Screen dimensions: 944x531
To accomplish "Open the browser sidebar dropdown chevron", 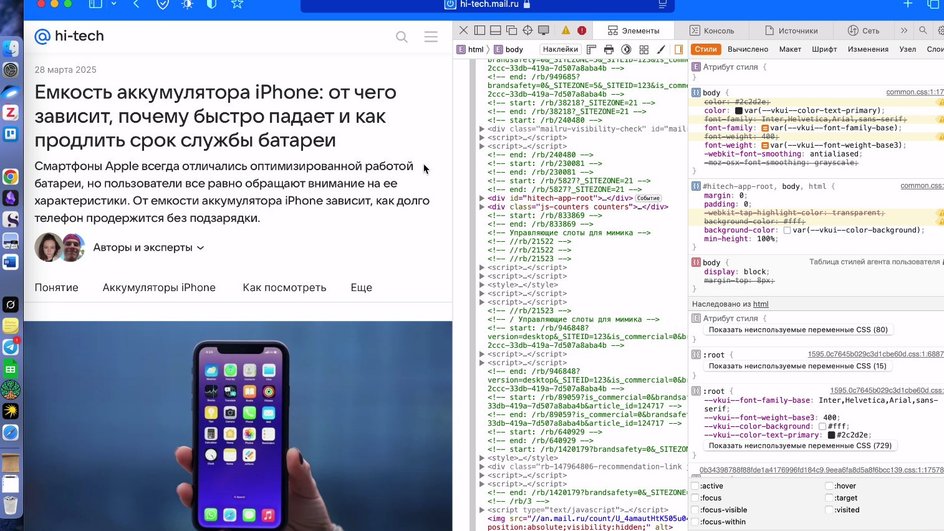I will tap(113, 4).
